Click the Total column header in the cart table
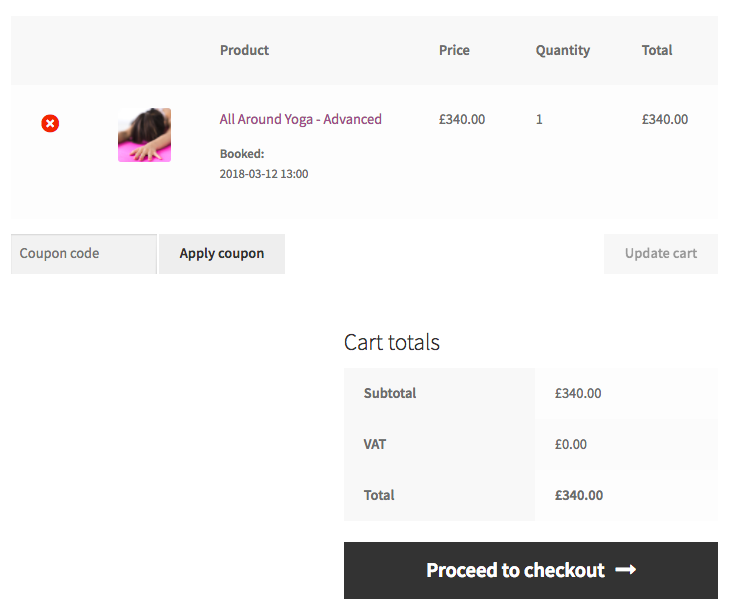Image resolution: width=730 pixels, height=614 pixels. tap(657, 50)
